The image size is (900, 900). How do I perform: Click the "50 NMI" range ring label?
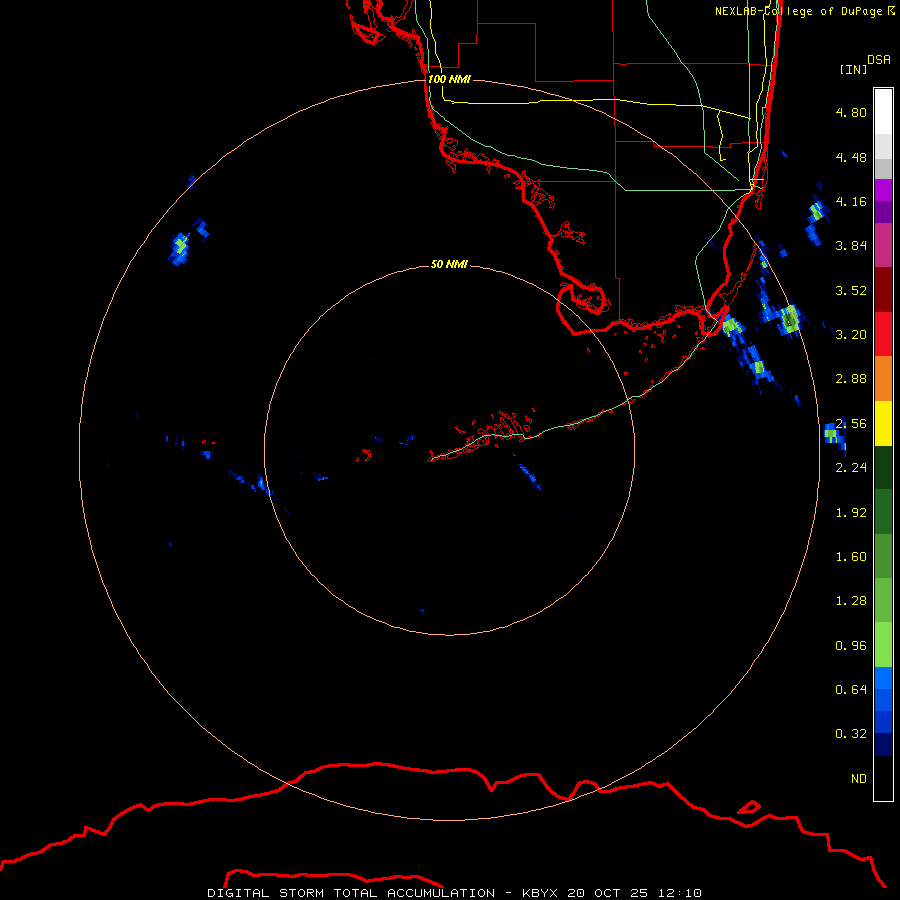pos(449,264)
